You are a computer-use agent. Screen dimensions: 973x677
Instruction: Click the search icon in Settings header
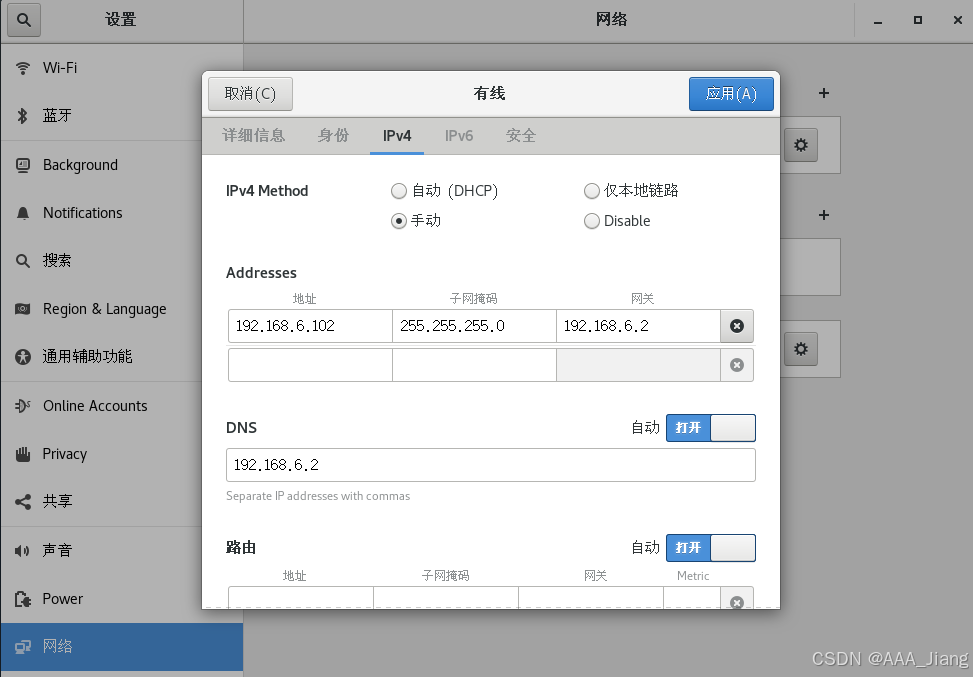24,20
